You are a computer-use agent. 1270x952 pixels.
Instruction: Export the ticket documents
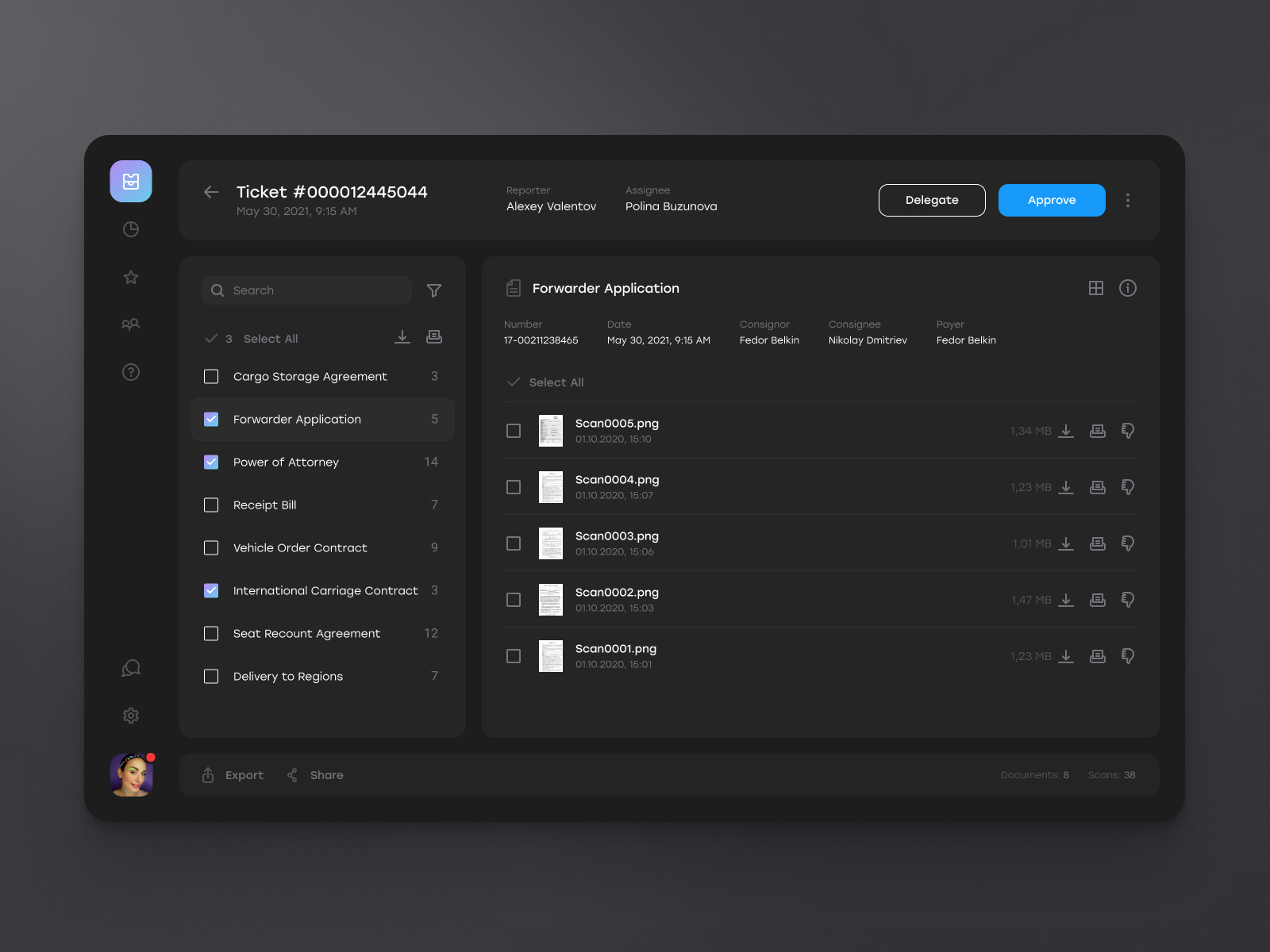[x=232, y=775]
